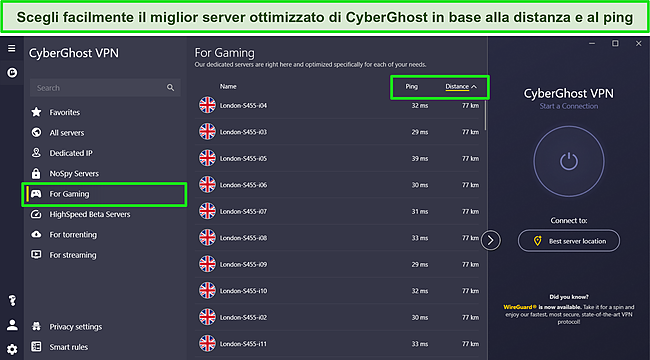Click the Privacy settings icon
Viewport: 650px width, 360px height.
(x=36, y=326)
